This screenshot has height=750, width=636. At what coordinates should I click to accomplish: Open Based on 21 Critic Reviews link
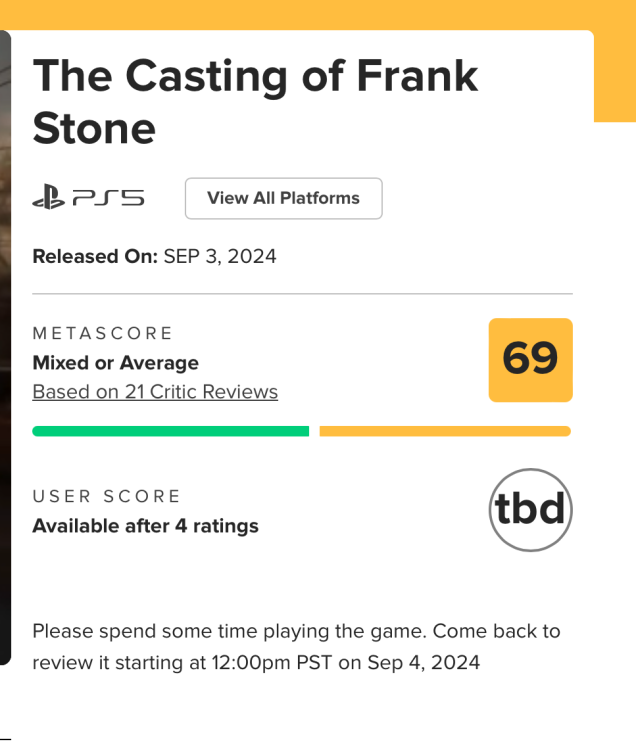tap(155, 392)
